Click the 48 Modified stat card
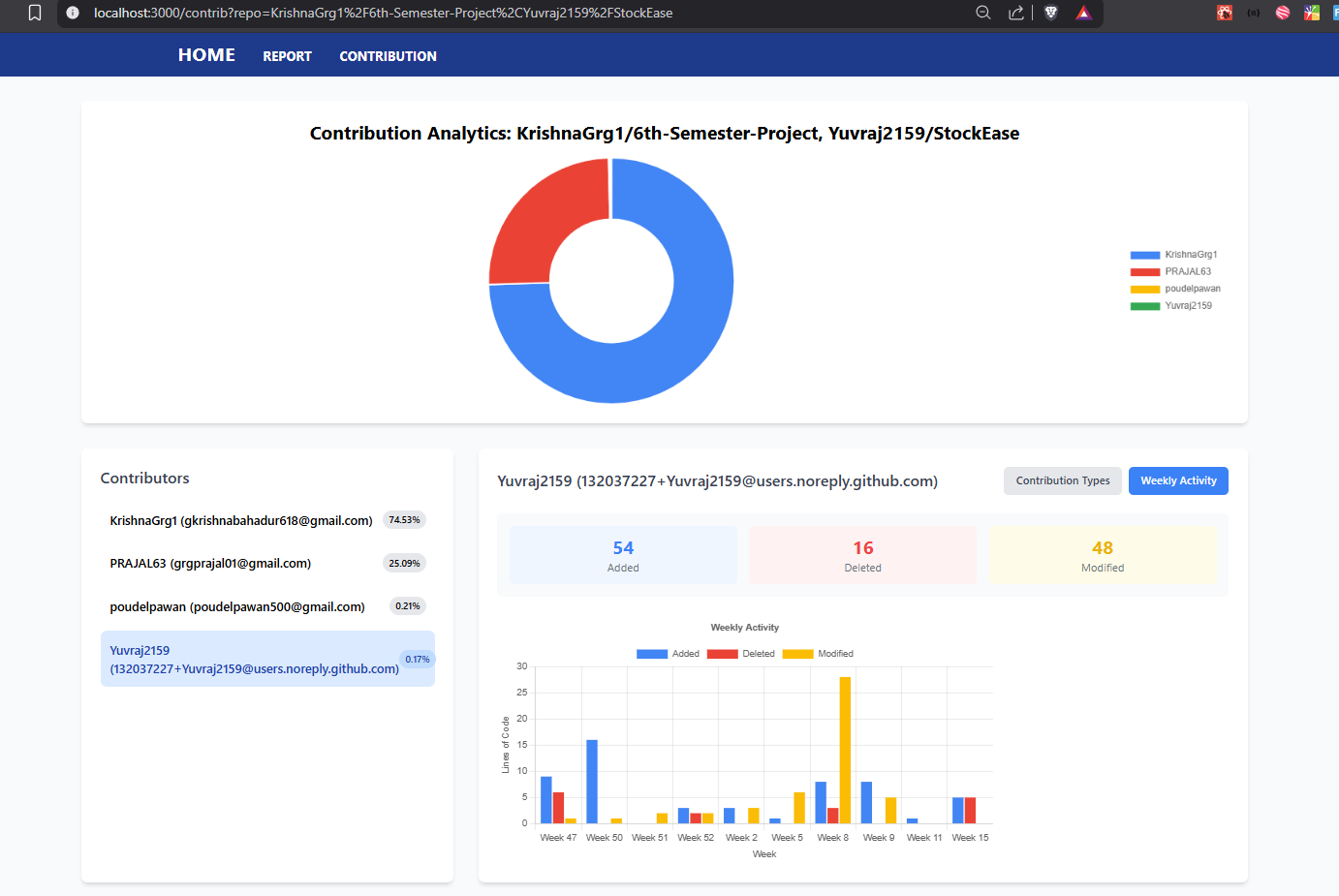Viewport: 1339px width, 896px height. pos(1103,555)
